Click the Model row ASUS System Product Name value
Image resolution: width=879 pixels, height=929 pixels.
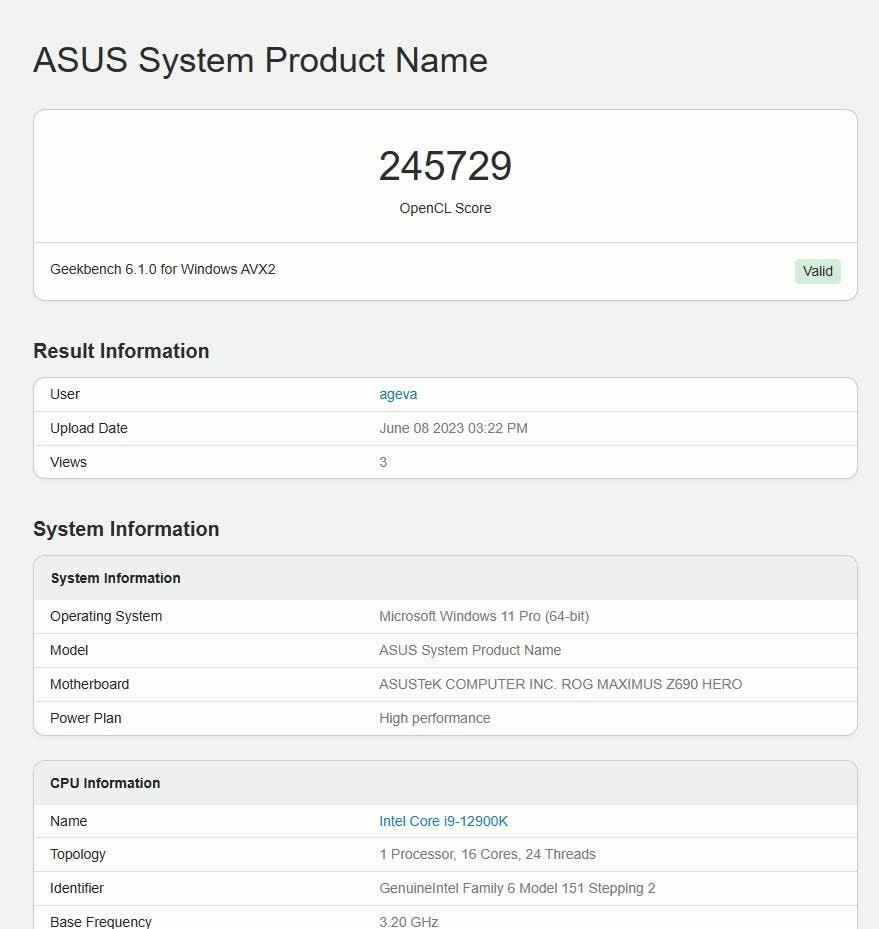click(x=470, y=651)
